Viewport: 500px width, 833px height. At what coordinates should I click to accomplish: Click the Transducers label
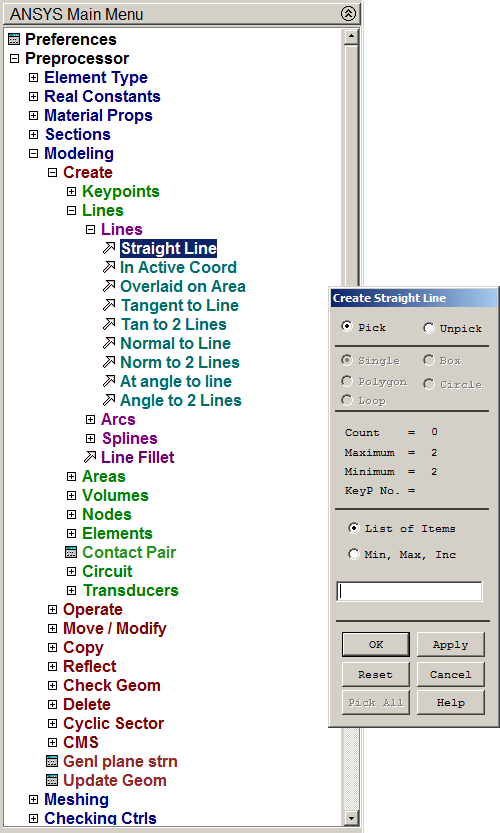click(130, 590)
